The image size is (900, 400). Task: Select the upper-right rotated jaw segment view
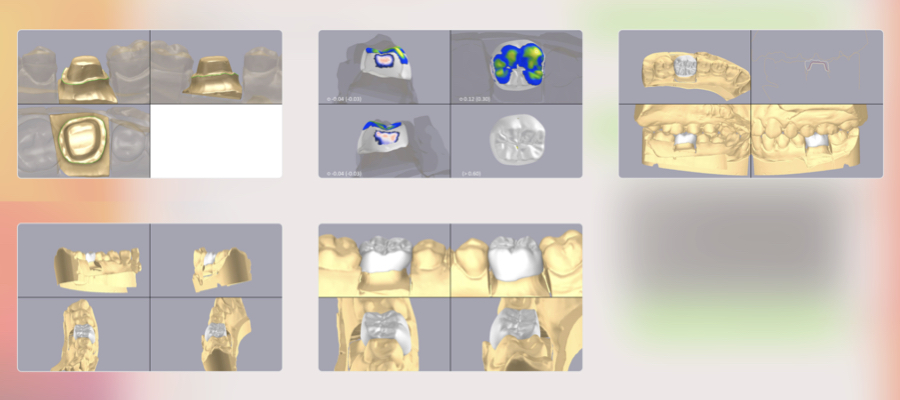tap(216, 260)
